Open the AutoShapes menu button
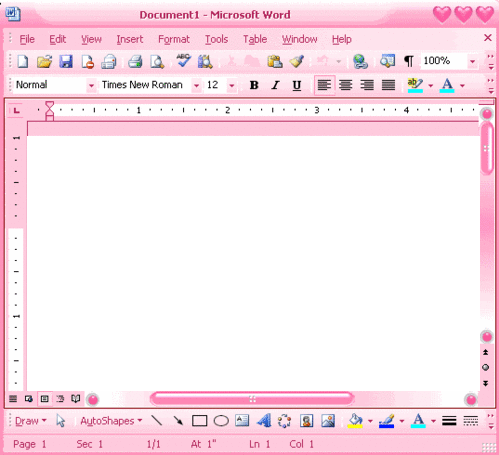Viewport: 499px width, 455px height. click(x=111, y=421)
